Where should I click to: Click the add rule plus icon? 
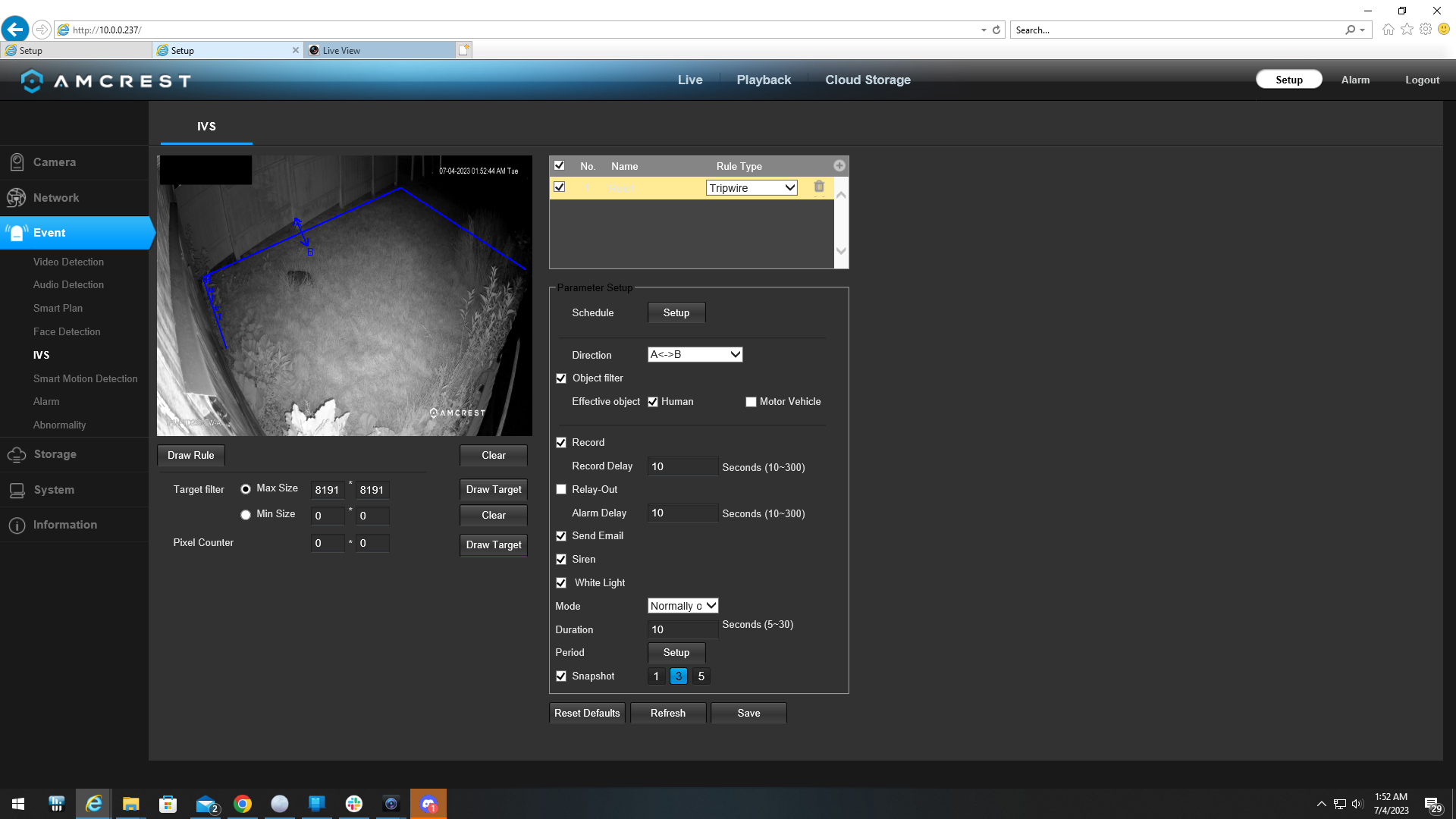(839, 165)
